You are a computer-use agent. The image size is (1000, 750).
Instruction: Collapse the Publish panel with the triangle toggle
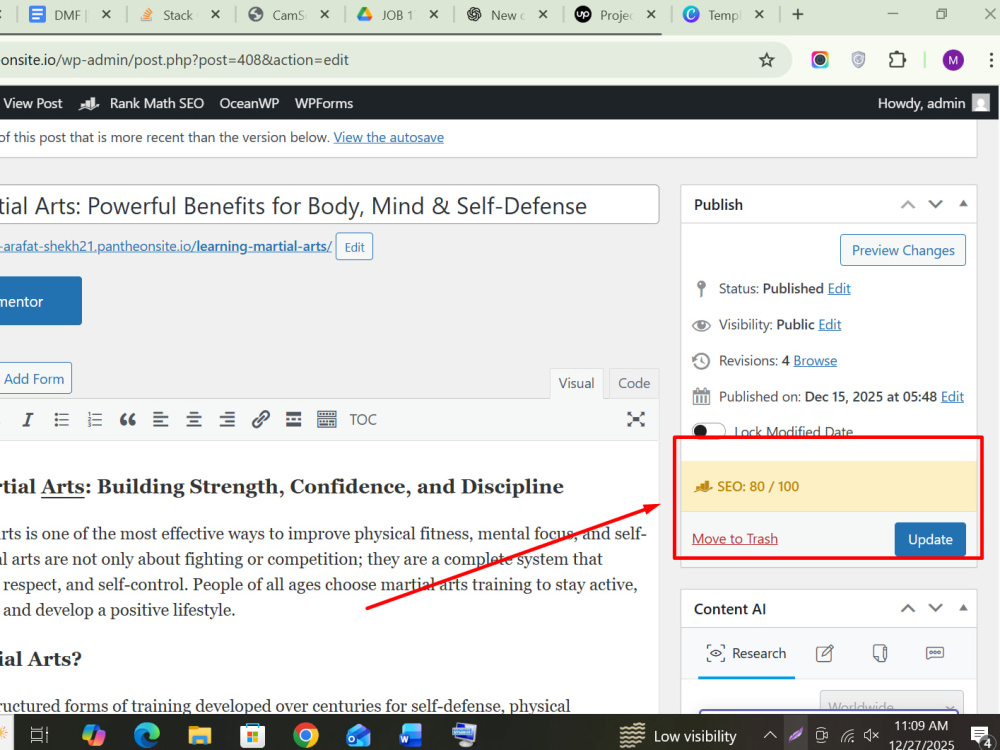point(963,204)
